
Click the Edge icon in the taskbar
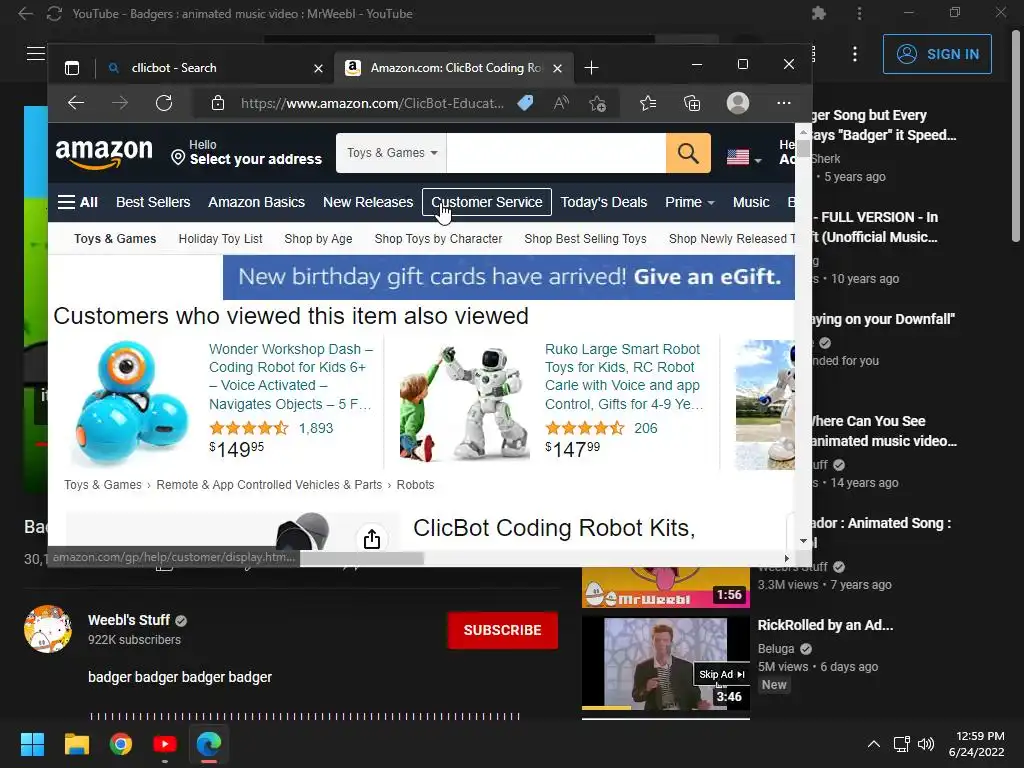[x=209, y=744]
